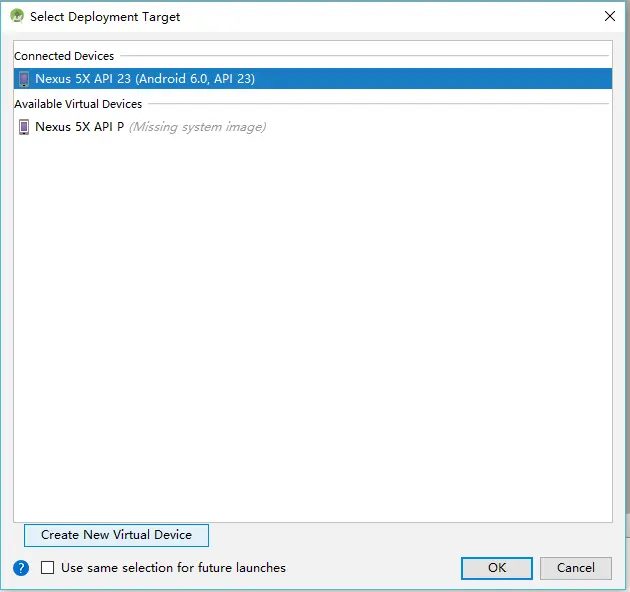The width and height of the screenshot is (630, 592).
Task: Click the (Missing system image) note
Action: (x=197, y=127)
